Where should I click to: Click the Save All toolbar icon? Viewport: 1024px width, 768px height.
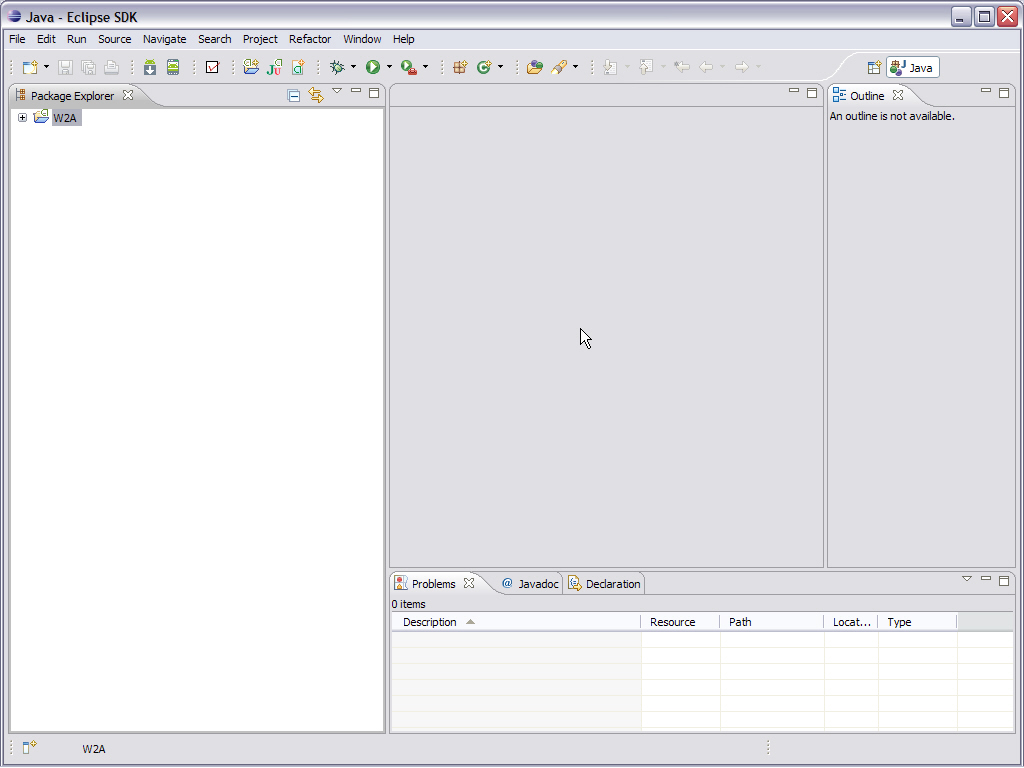tap(88, 67)
